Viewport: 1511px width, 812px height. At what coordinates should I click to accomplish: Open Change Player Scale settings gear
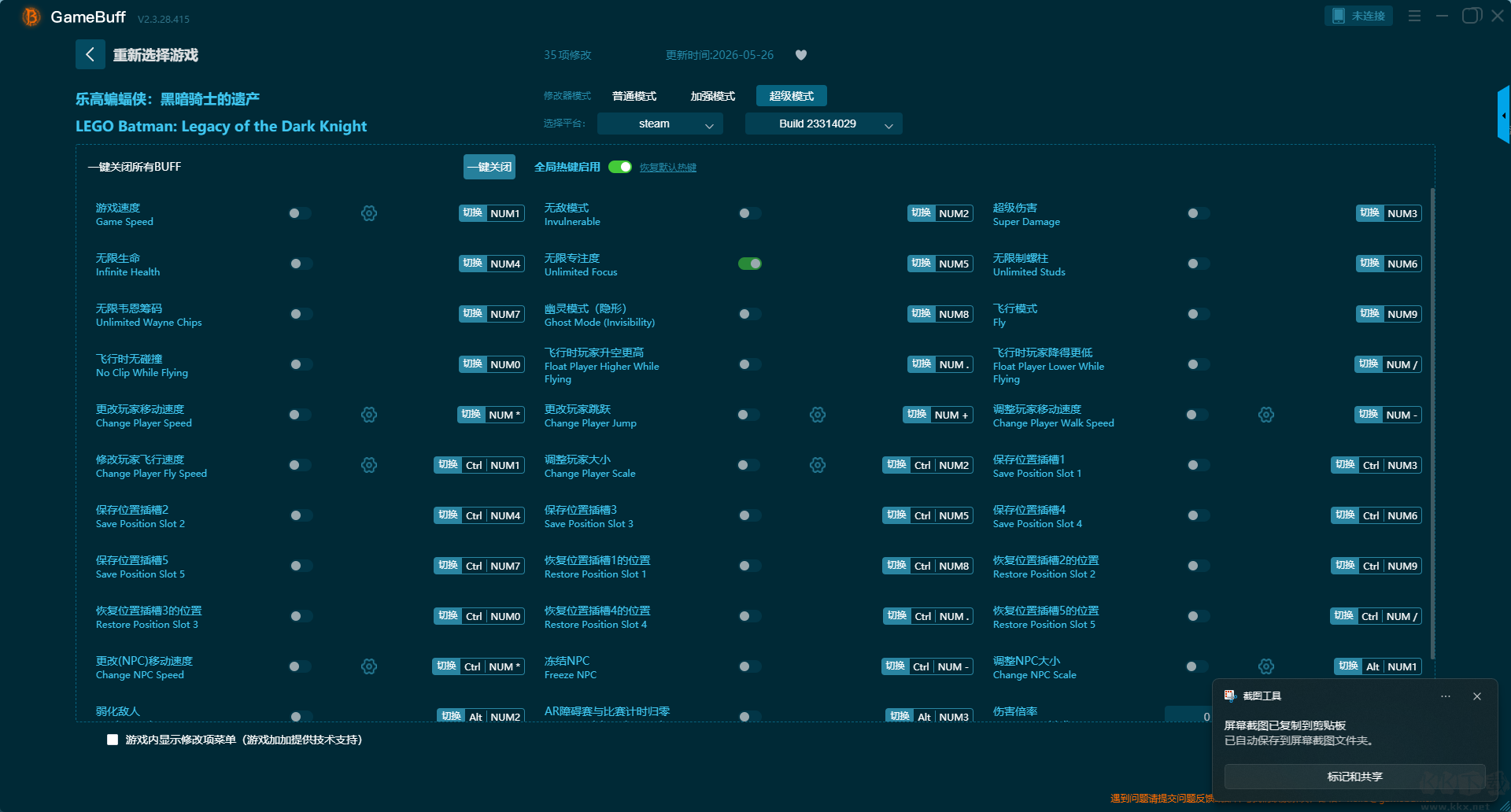[x=818, y=465]
